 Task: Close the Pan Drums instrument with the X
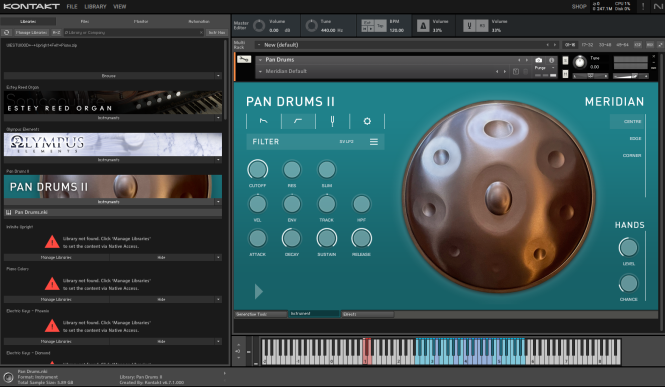tap(654, 56)
